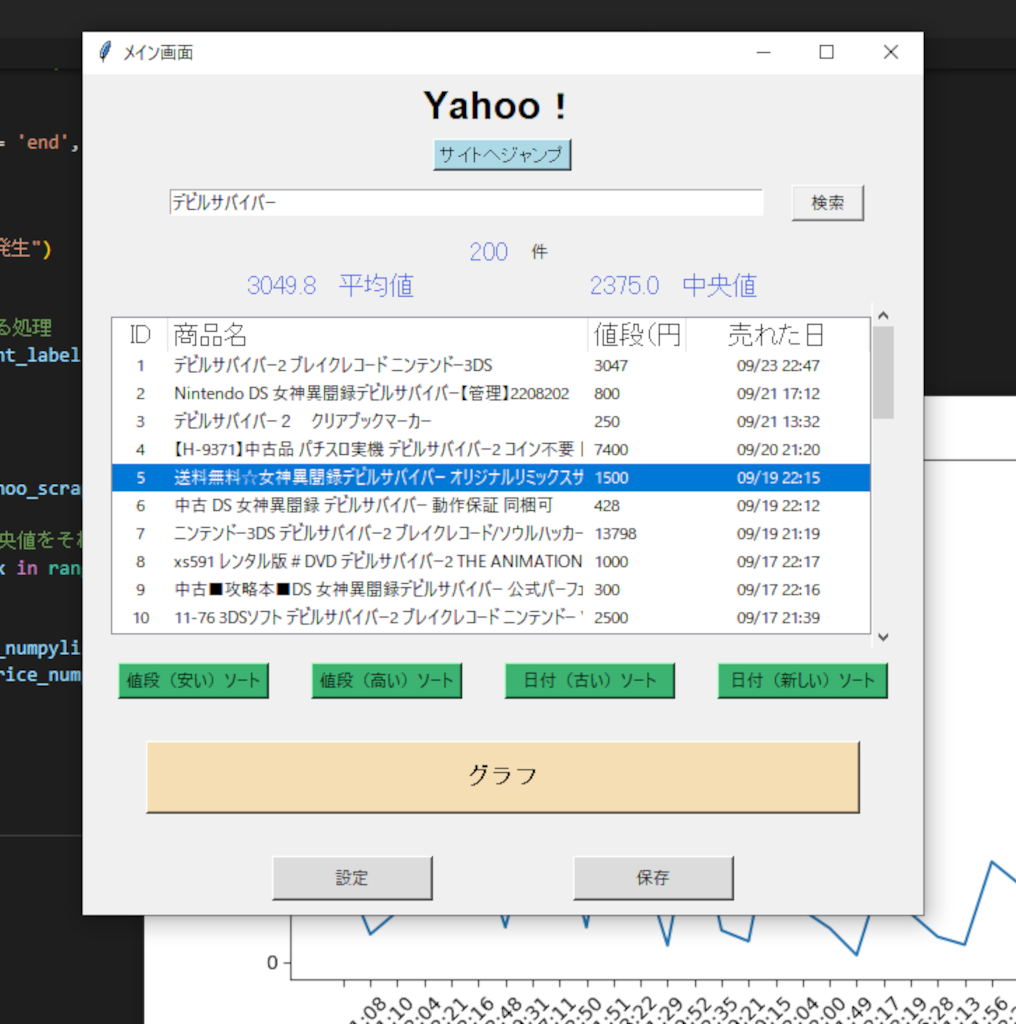
Task: Close the メイン画面 window
Action: pos(891,52)
